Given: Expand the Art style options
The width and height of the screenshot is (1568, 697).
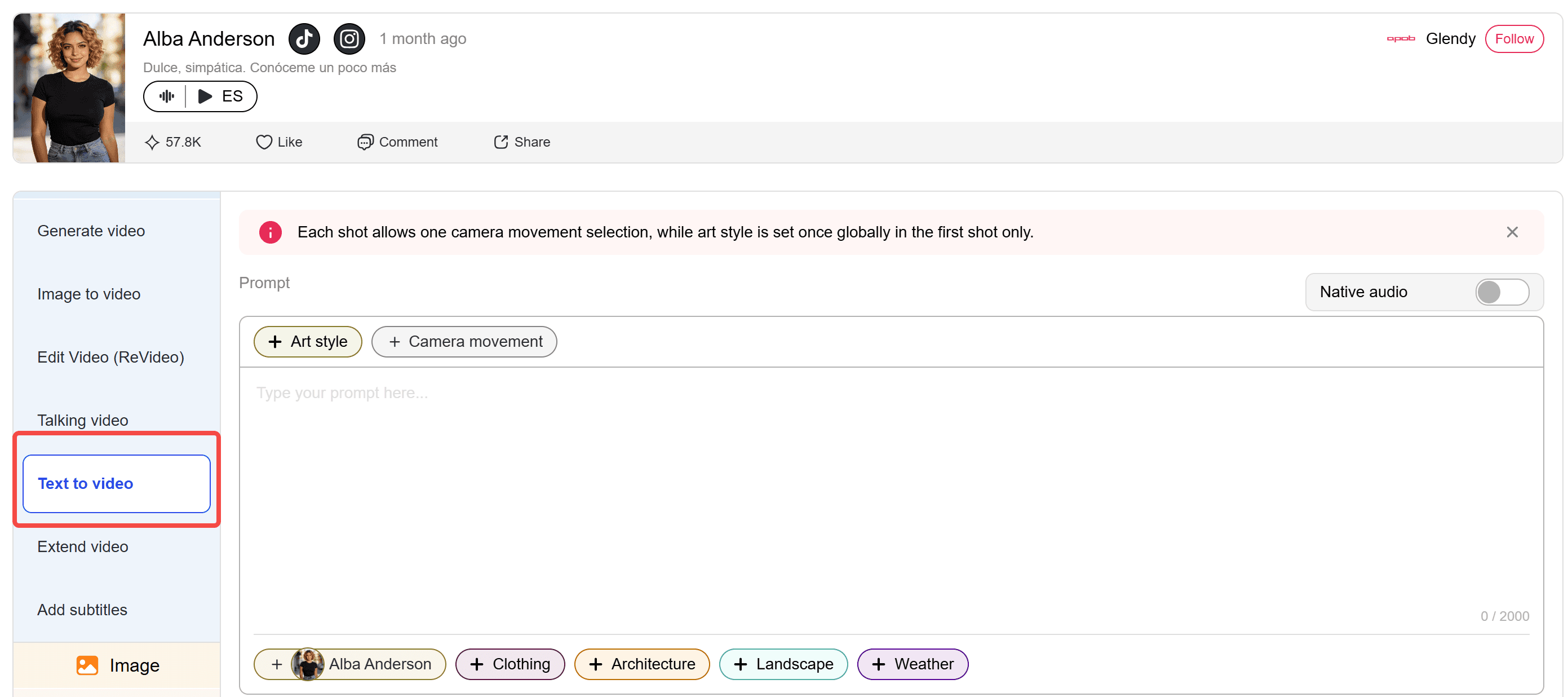Looking at the screenshot, I should click(x=307, y=342).
